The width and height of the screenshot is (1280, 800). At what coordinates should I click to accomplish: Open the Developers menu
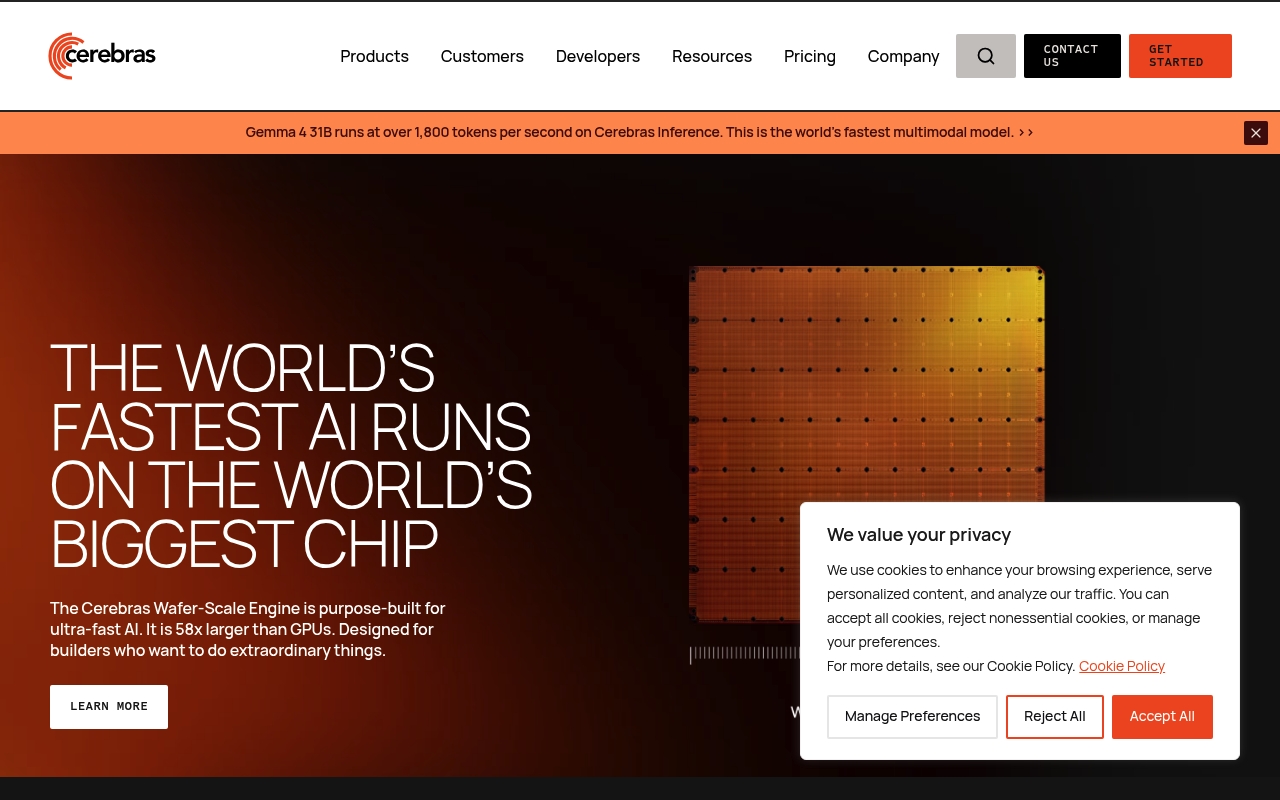click(x=598, y=56)
